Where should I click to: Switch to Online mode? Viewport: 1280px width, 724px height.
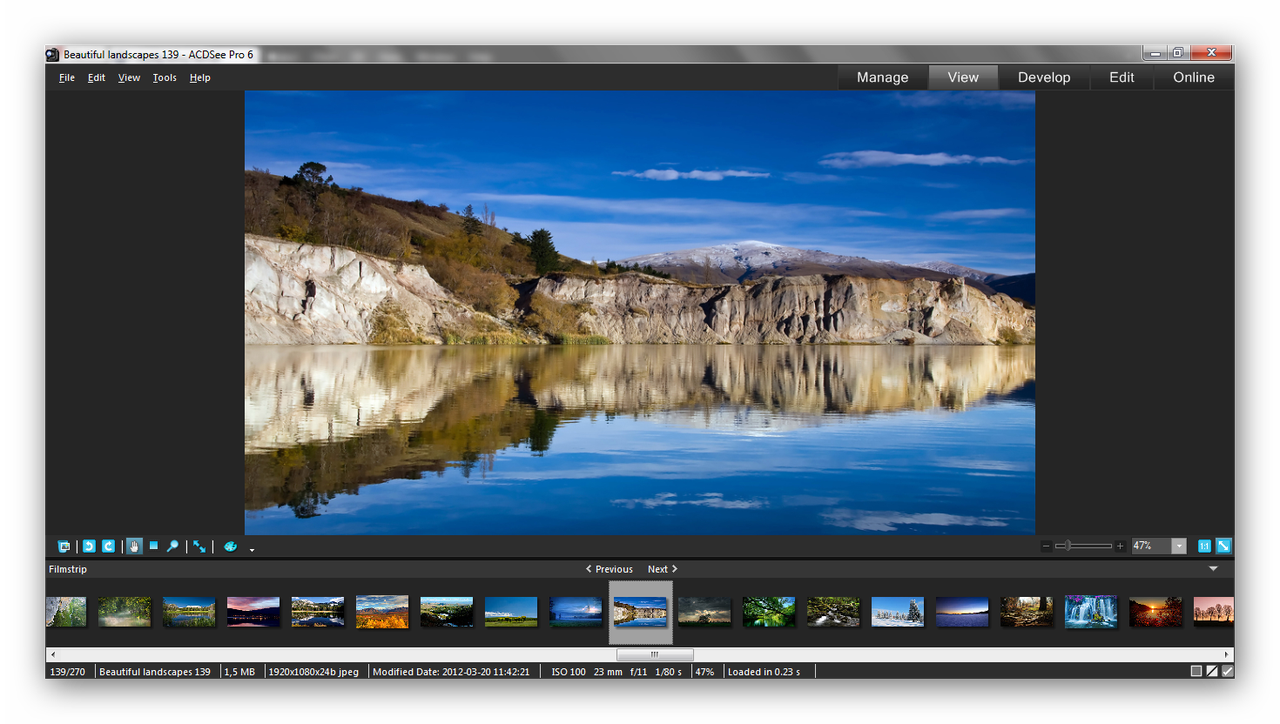coord(1194,77)
